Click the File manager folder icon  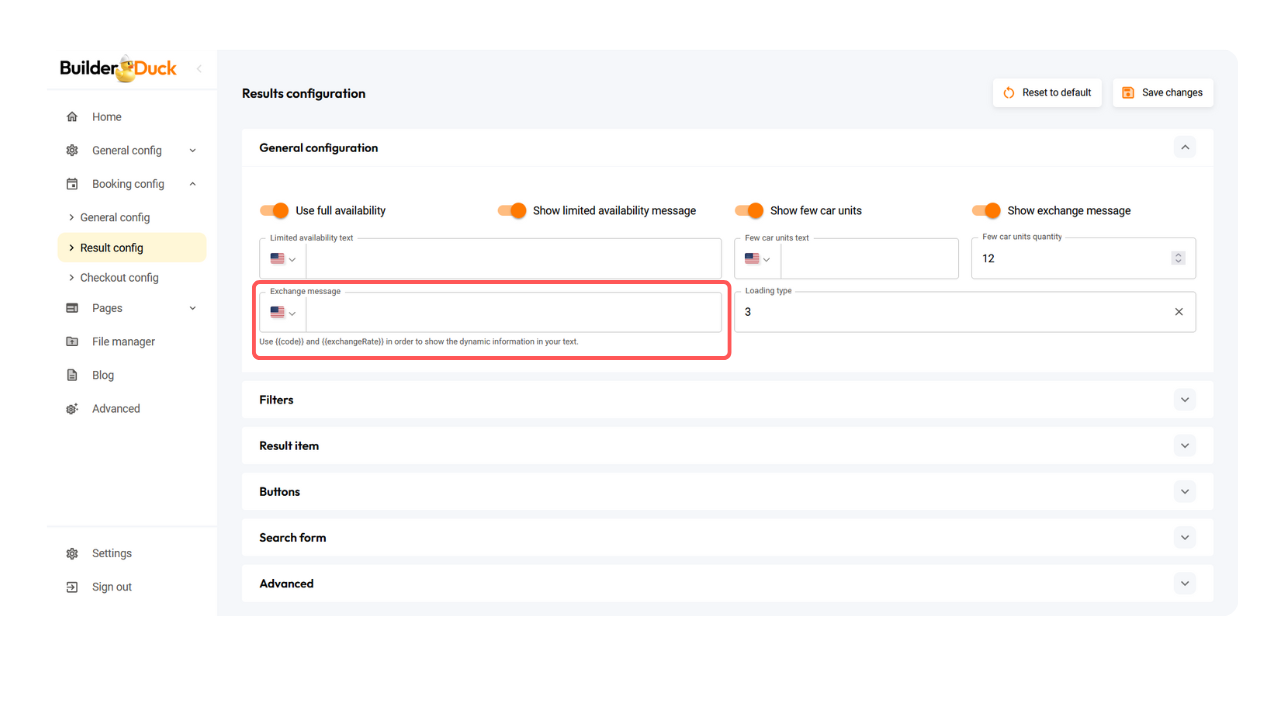(x=72, y=342)
